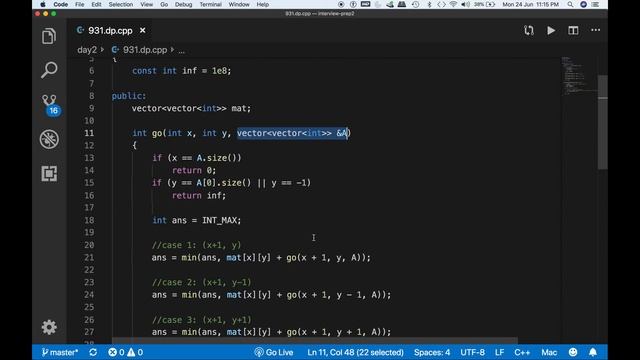640x360 pixels.
Task: Open the Code application menu
Action: click(x=60, y=4)
